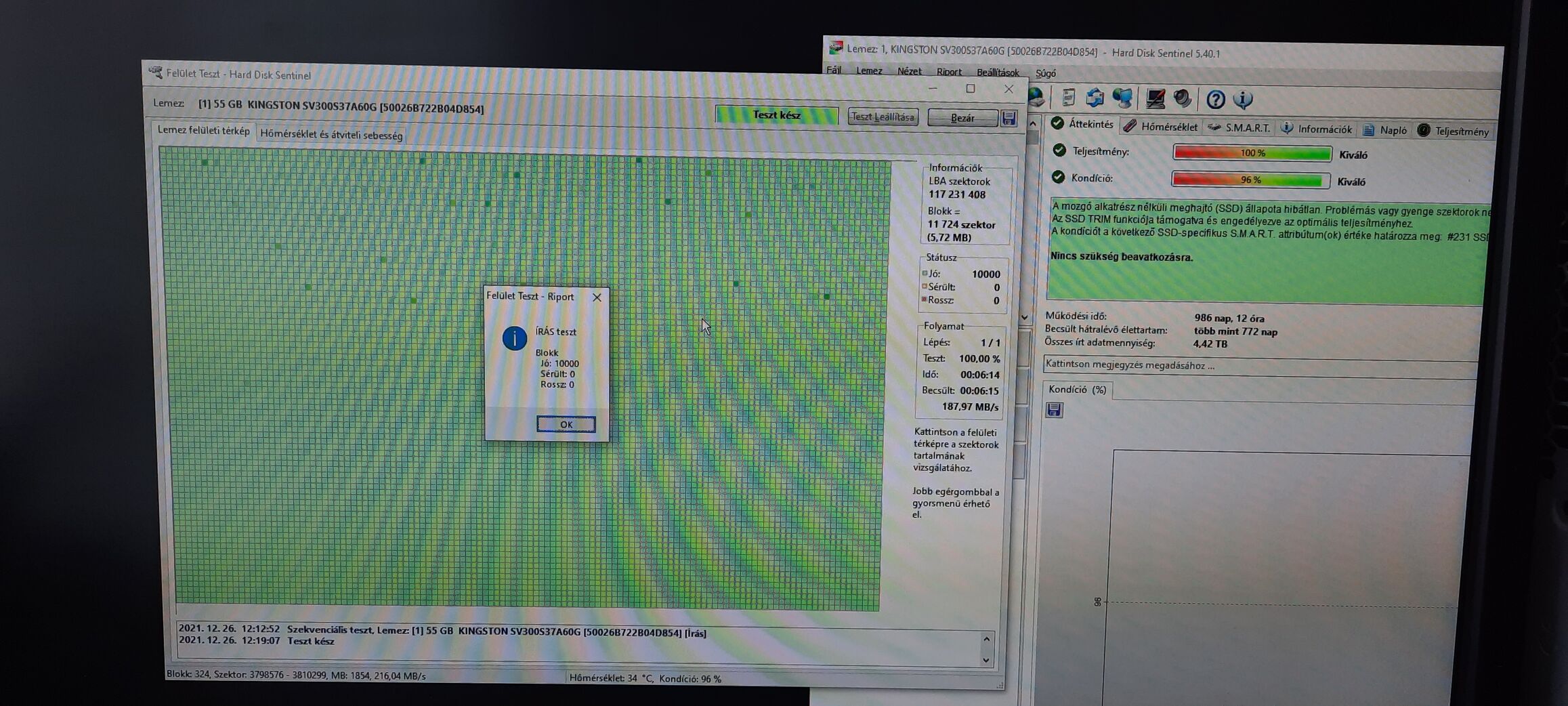Click estimated time '00:06:15'
This screenshot has height=706, width=1568.
[x=979, y=391]
